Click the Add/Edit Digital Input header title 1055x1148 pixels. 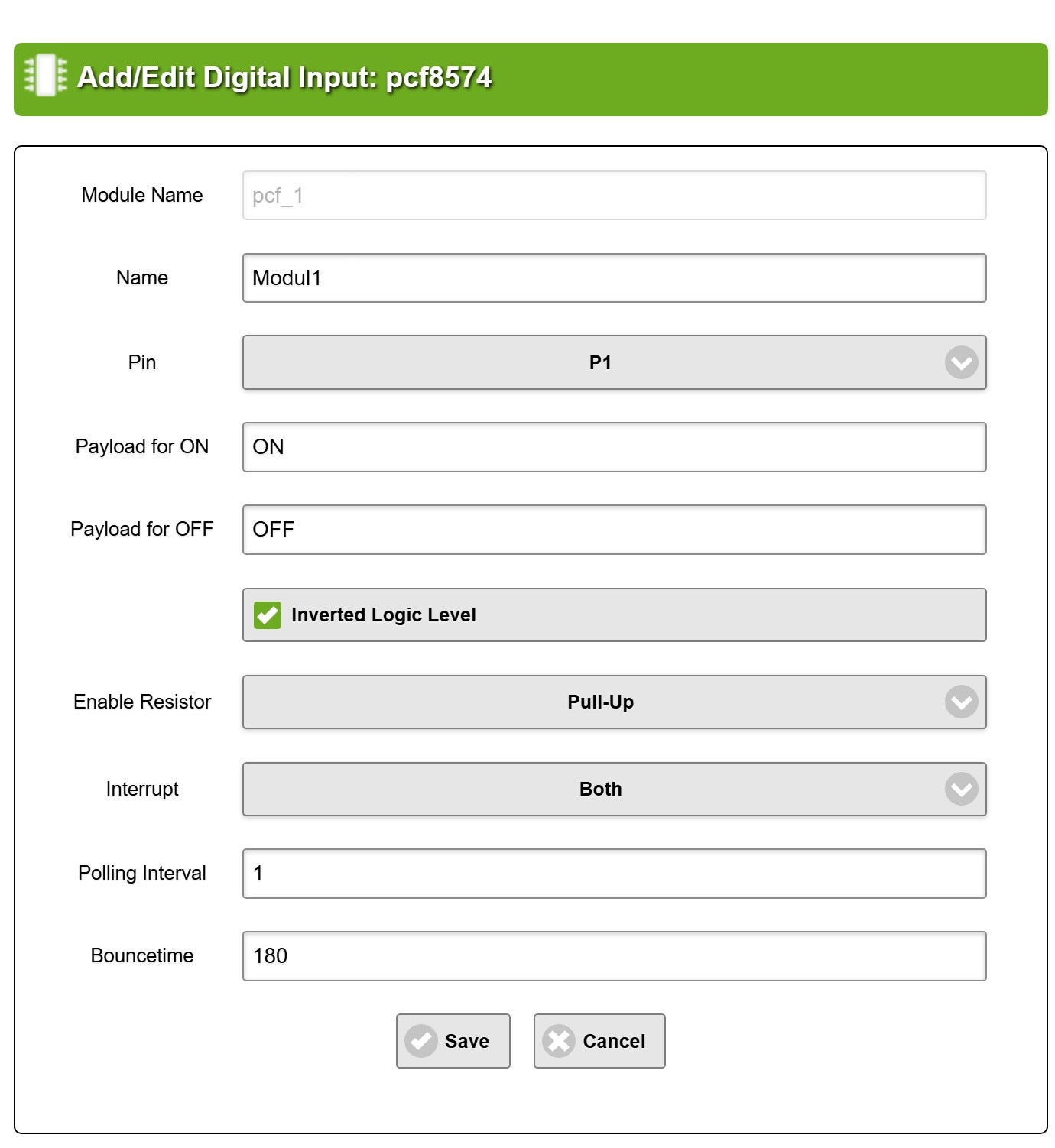[x=284, y=78]
